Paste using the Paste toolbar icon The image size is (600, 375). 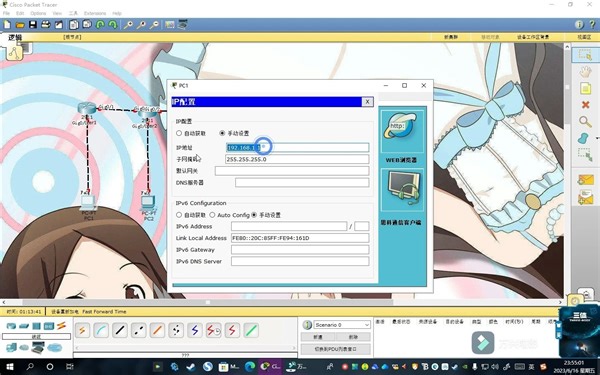coord(87,25)
